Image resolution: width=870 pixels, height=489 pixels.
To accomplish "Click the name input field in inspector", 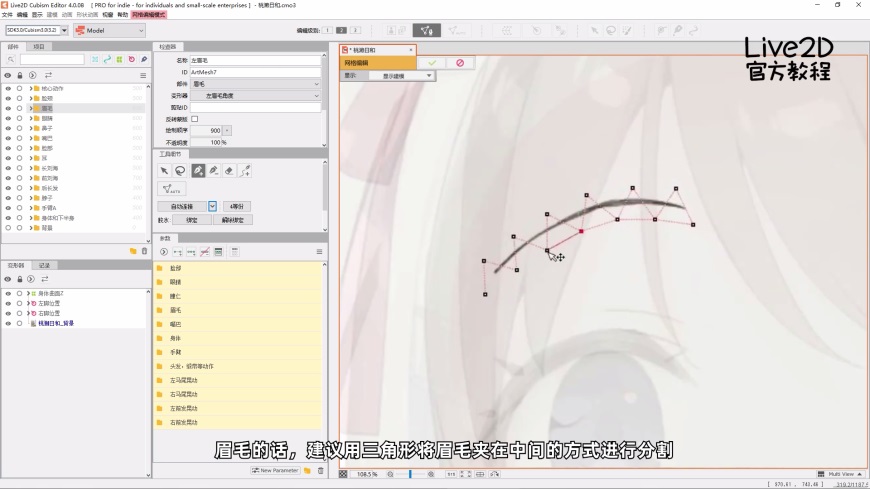I will point(256,60).
